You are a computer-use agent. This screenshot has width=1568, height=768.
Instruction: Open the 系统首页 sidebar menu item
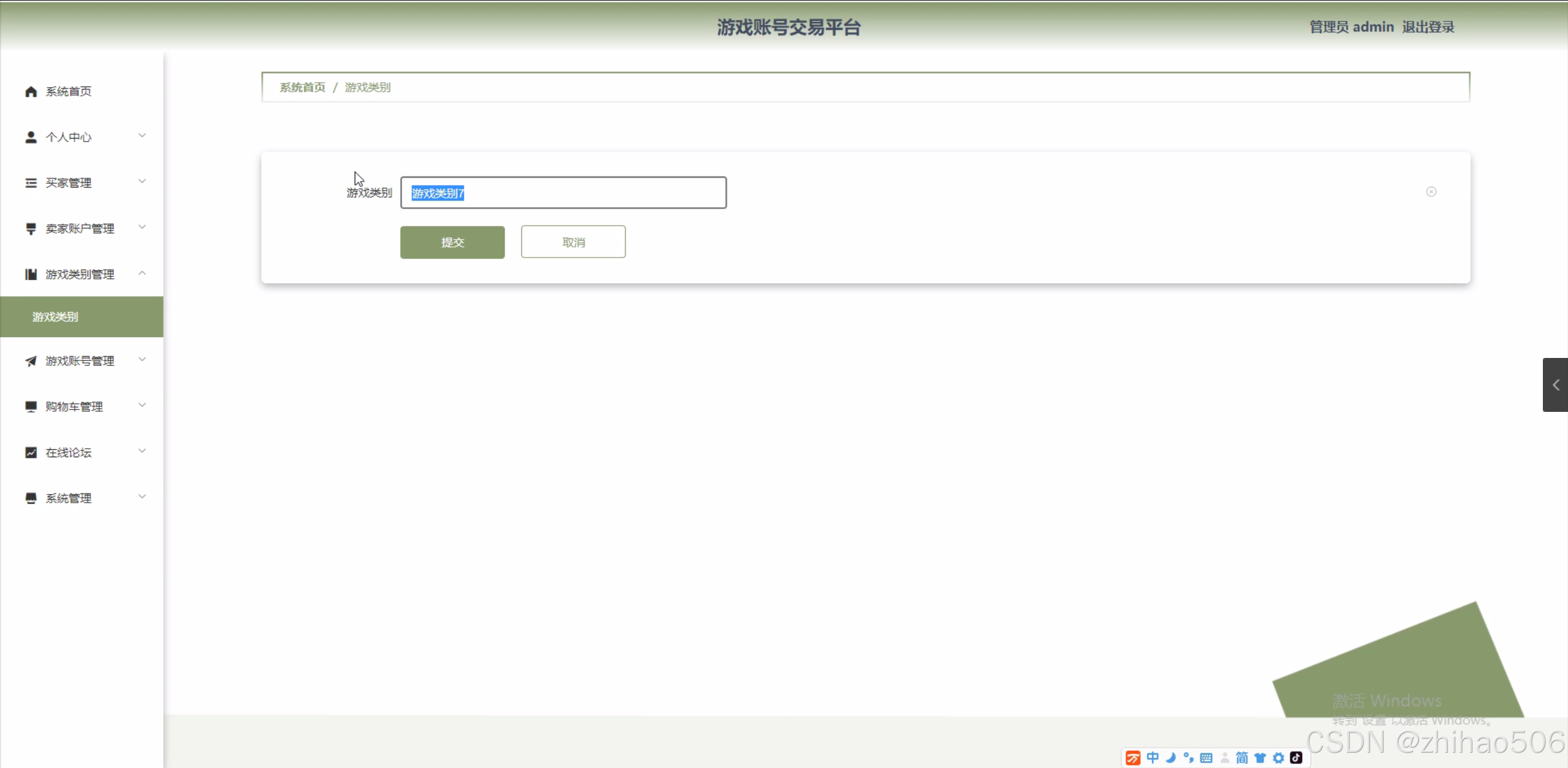69,92
